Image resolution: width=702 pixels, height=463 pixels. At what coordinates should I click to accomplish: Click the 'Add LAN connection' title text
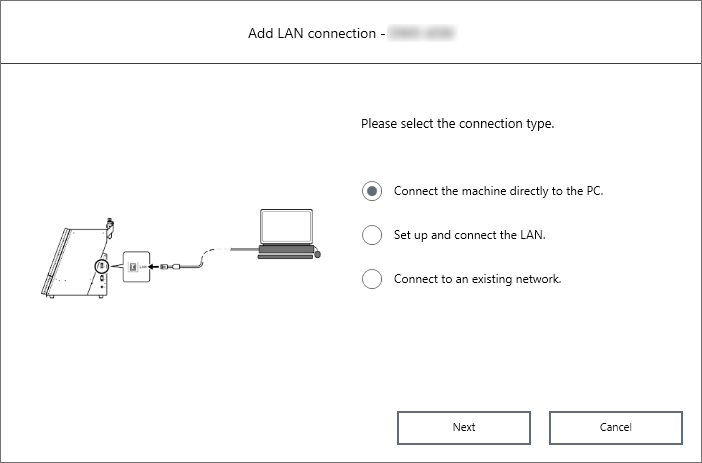pos(311,34)
